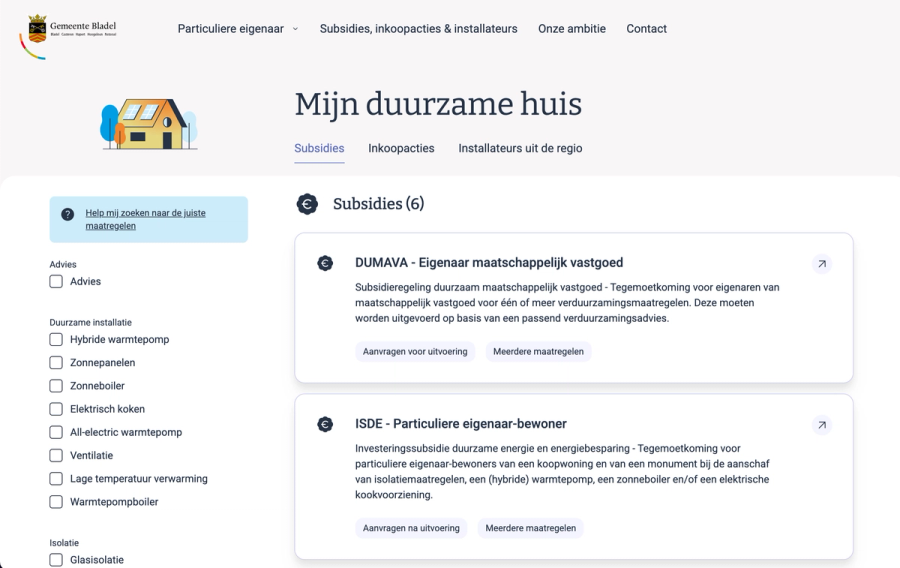Click the Duurzame installatie section label
The height and width of the screenshot is (568, 900).
click(91, 322)
